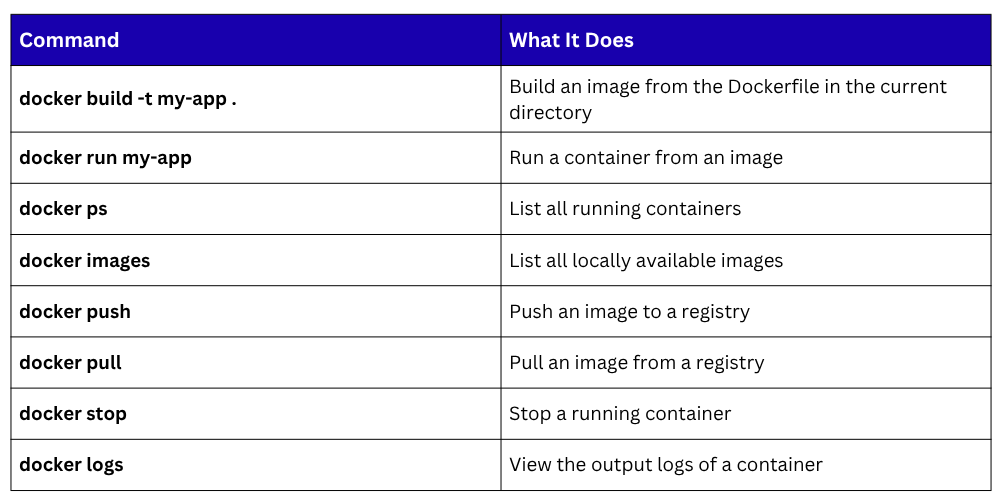Image resolution: width=1000 pixels, height=500 pixels.
Task: Click the Command column header
Action: point(69,40)
